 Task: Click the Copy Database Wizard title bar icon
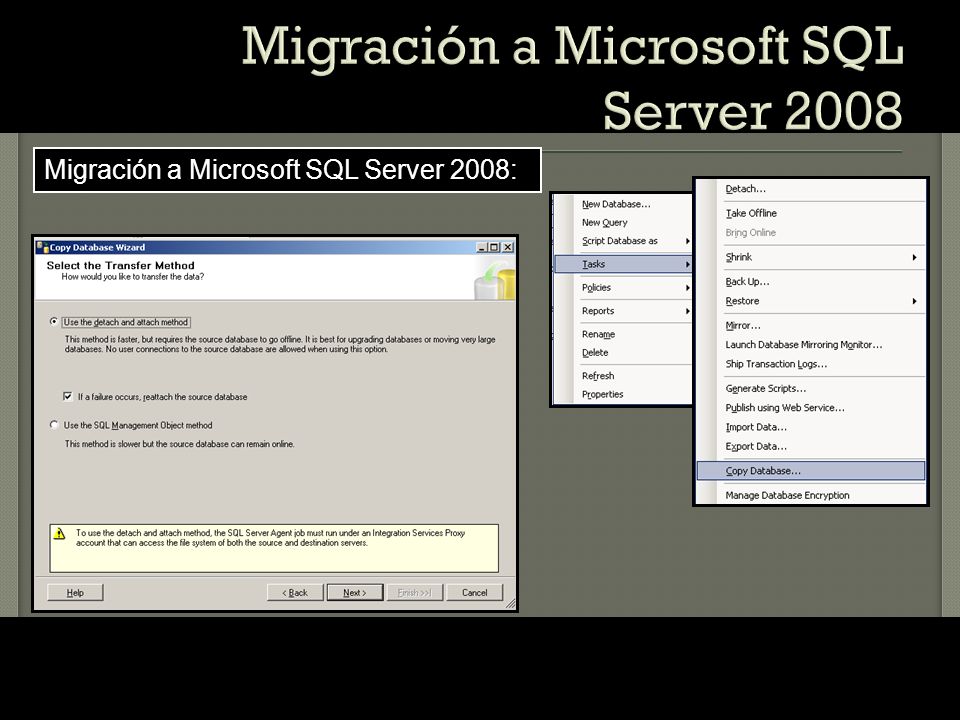pos(42,247)
